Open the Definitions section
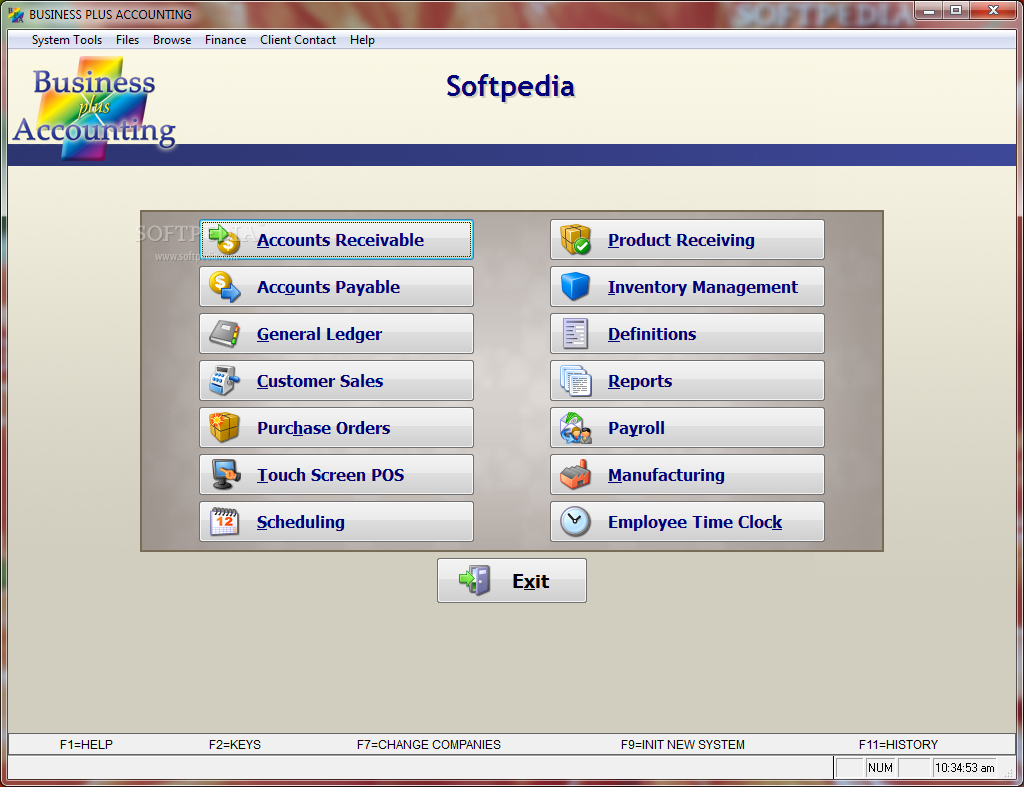The width and height of the screenshot is (1024, 787). pos(687,334)
